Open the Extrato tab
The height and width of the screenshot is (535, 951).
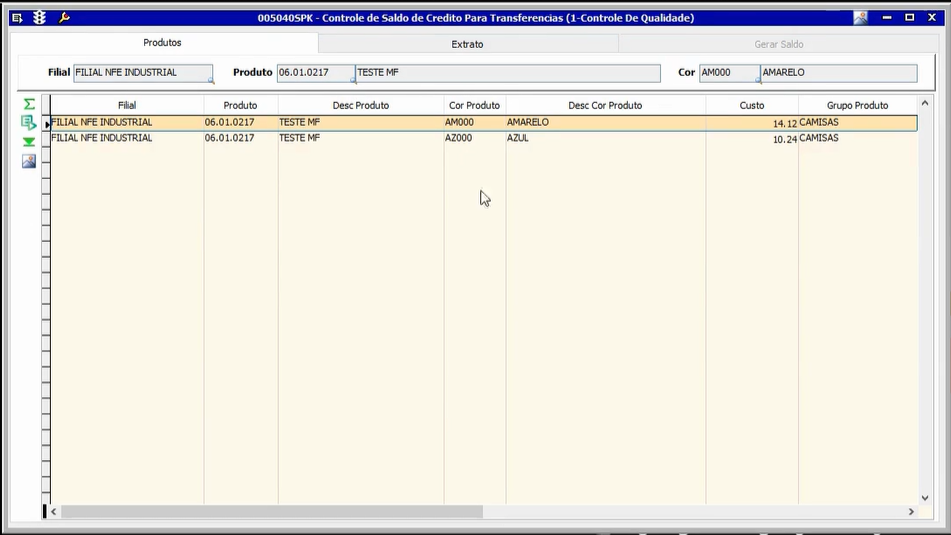pyautogui.click(x=468, y=44)
